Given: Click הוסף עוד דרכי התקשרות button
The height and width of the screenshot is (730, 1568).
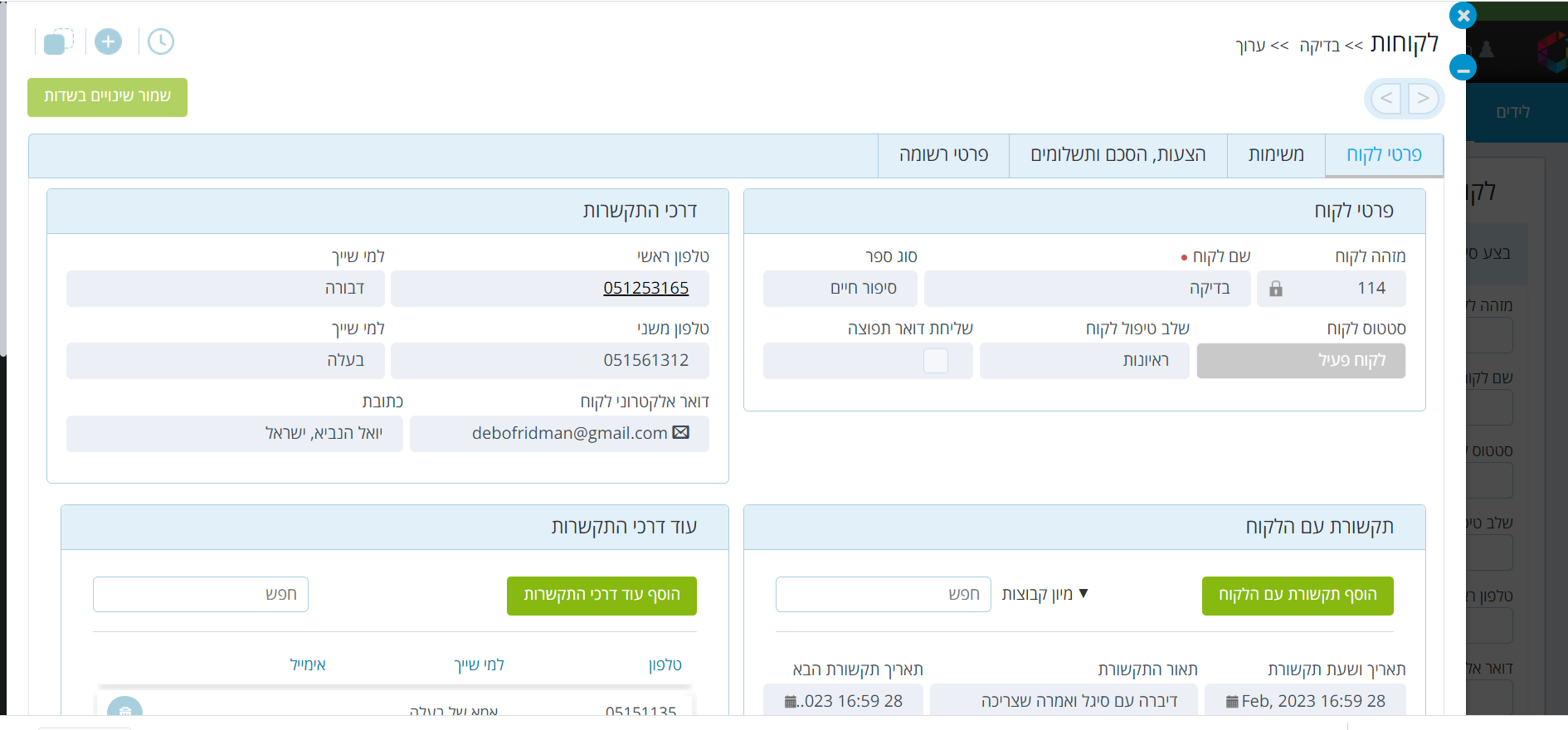Looking at the screenshot, I should pos(601,596).
